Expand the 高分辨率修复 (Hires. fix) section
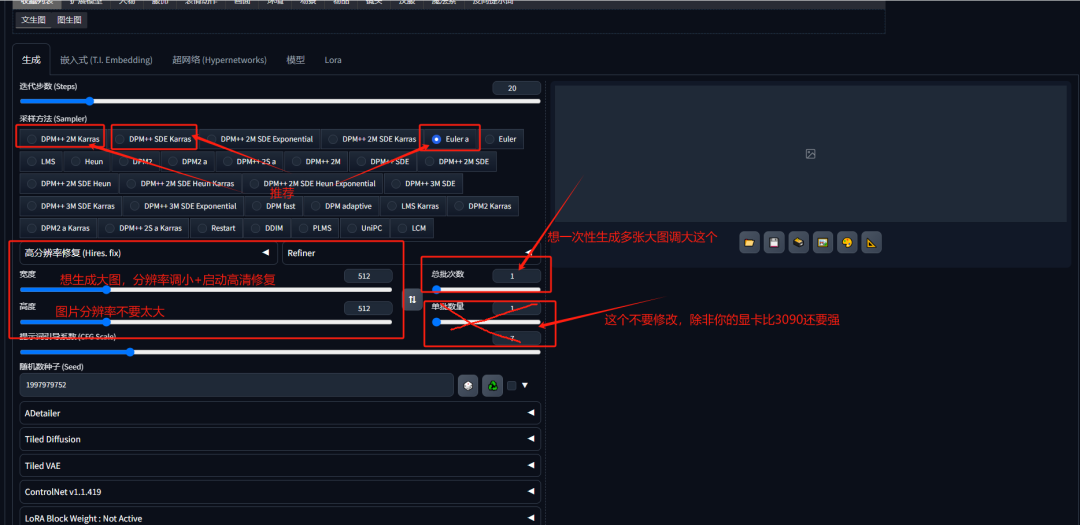Screen dimensions: 1080x525 (147, 253)
